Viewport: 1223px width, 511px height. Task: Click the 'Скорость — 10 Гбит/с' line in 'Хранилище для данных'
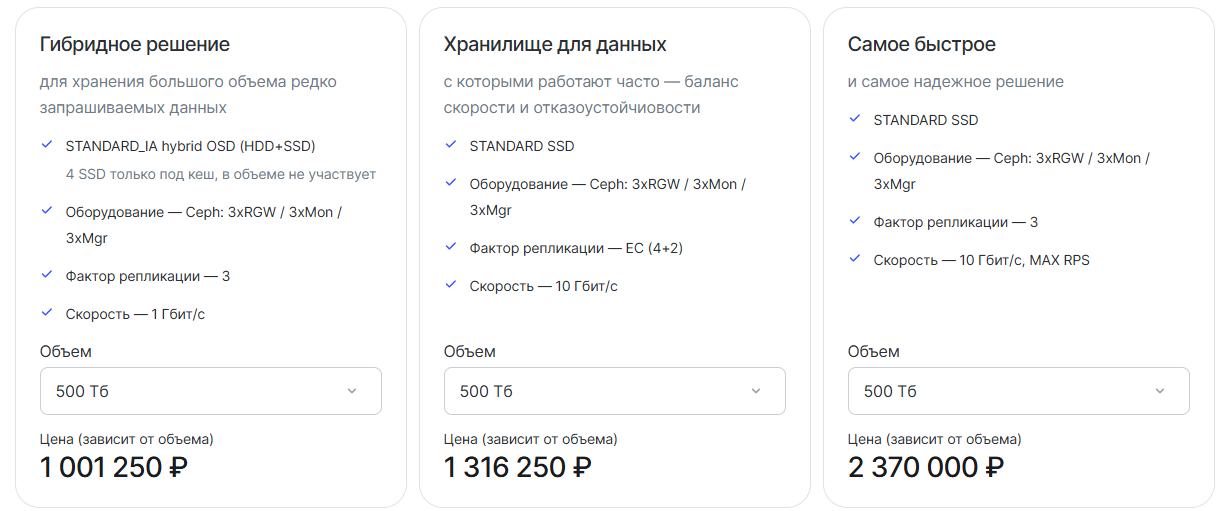[x=544, y=286]
